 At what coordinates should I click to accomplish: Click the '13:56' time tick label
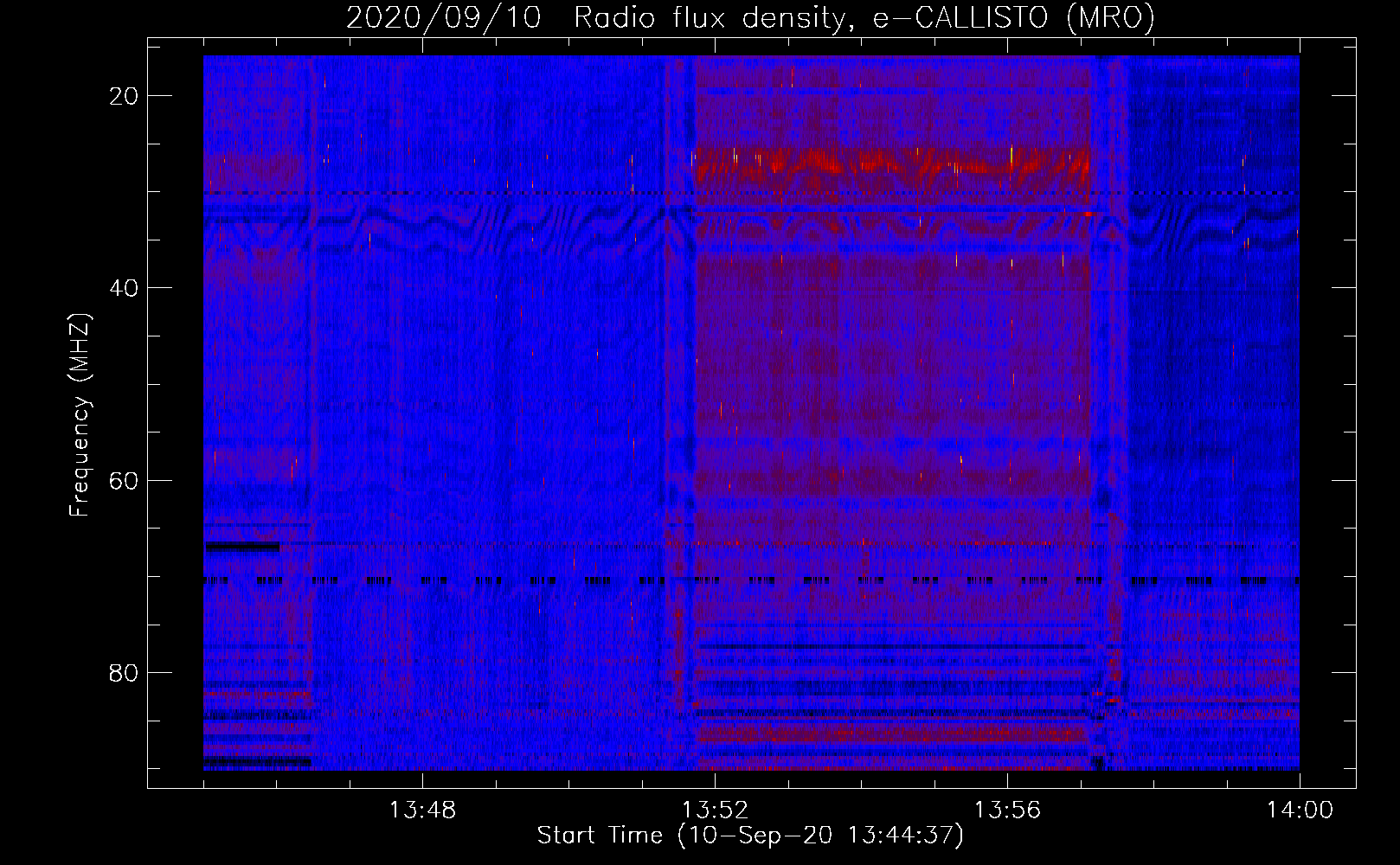[x=1007, y=811]
